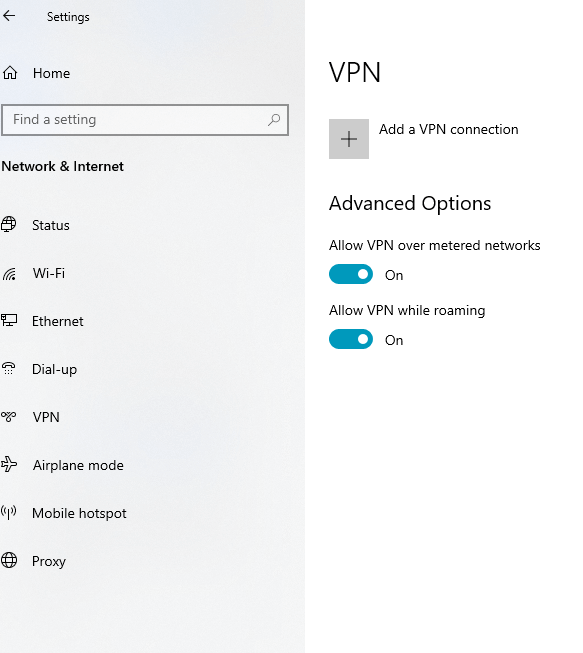
Task: Click the Airplane mode plane icon
Action: click(9, 464)
